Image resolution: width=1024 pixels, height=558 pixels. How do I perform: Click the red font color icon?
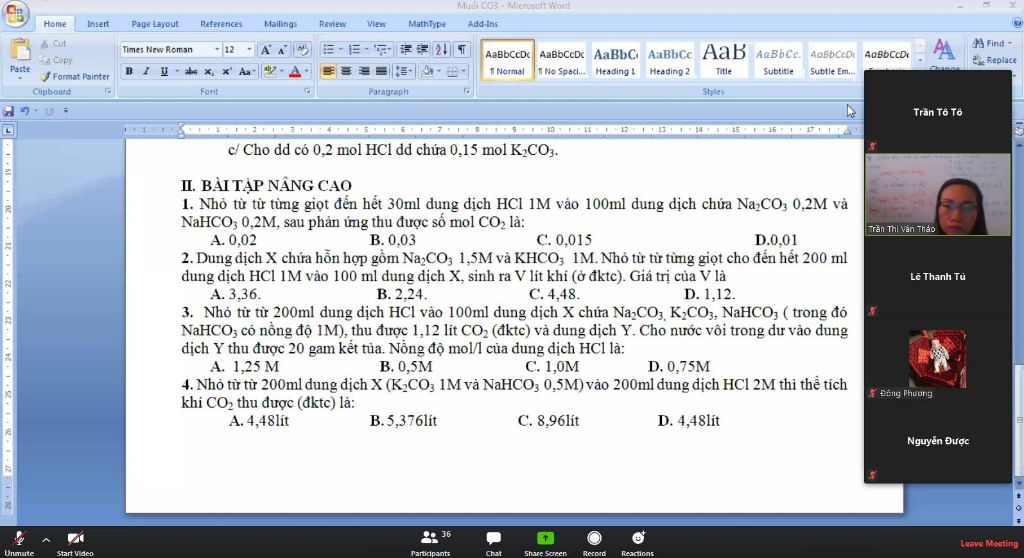[x=295, y=71]
